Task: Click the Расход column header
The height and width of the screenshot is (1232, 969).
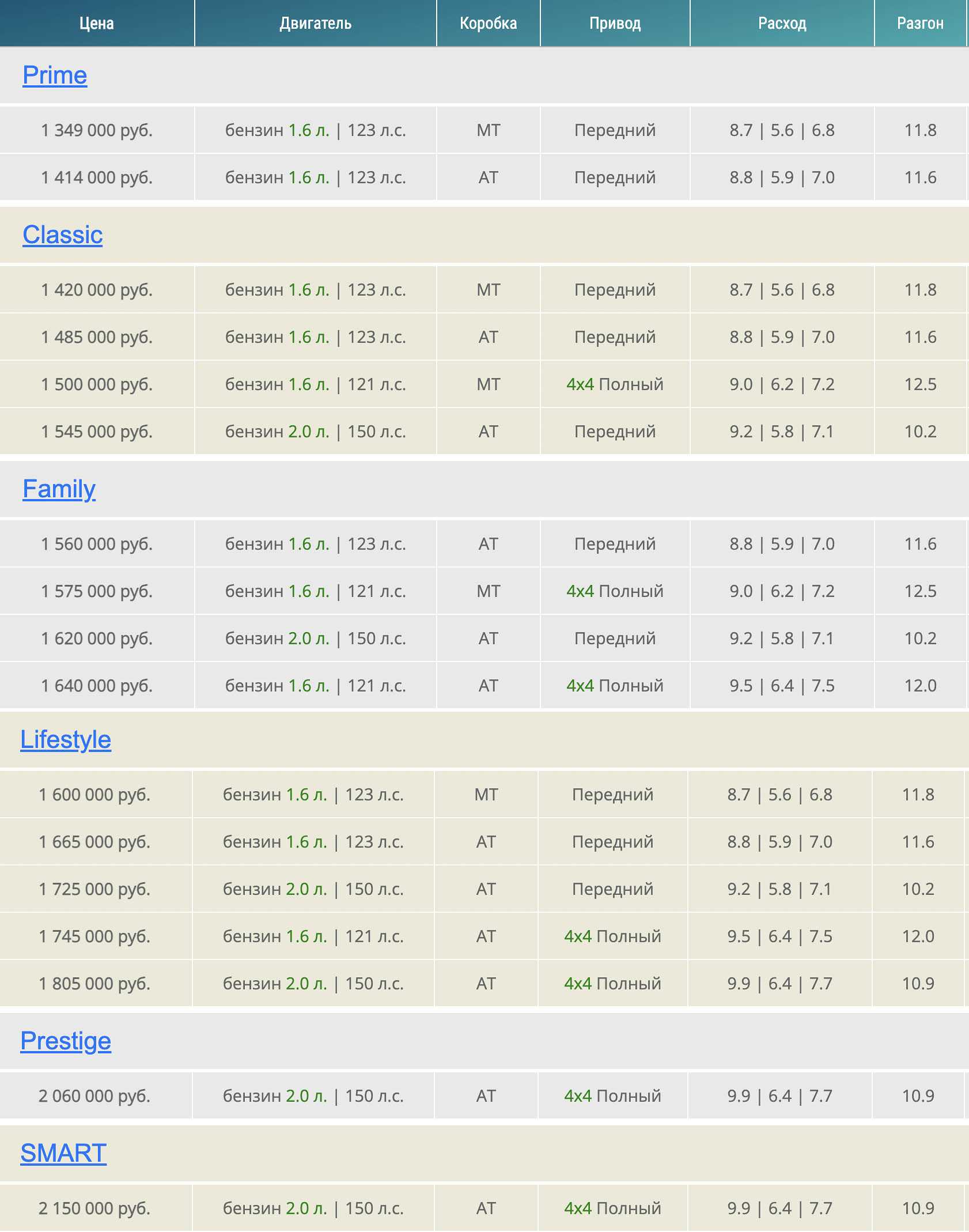Action: 782,24
